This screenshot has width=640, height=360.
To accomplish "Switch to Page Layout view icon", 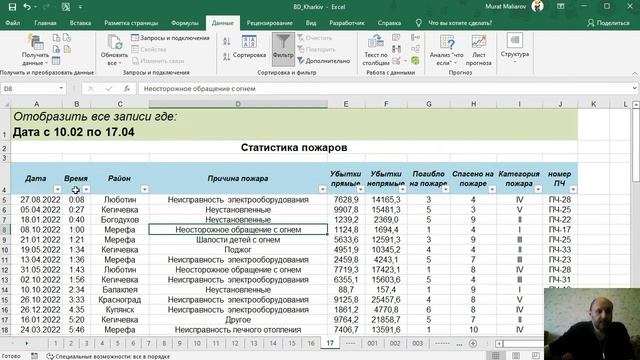I will point(516,356).
